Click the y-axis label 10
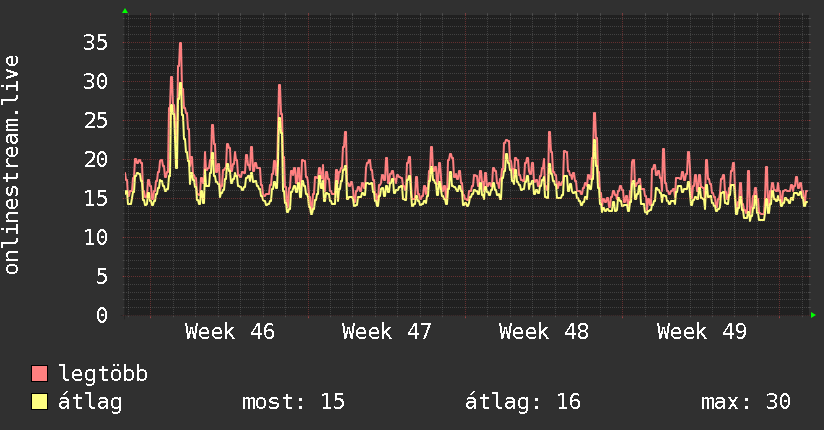The width and height of the screenshot is (824, 430). click(96, 238)
